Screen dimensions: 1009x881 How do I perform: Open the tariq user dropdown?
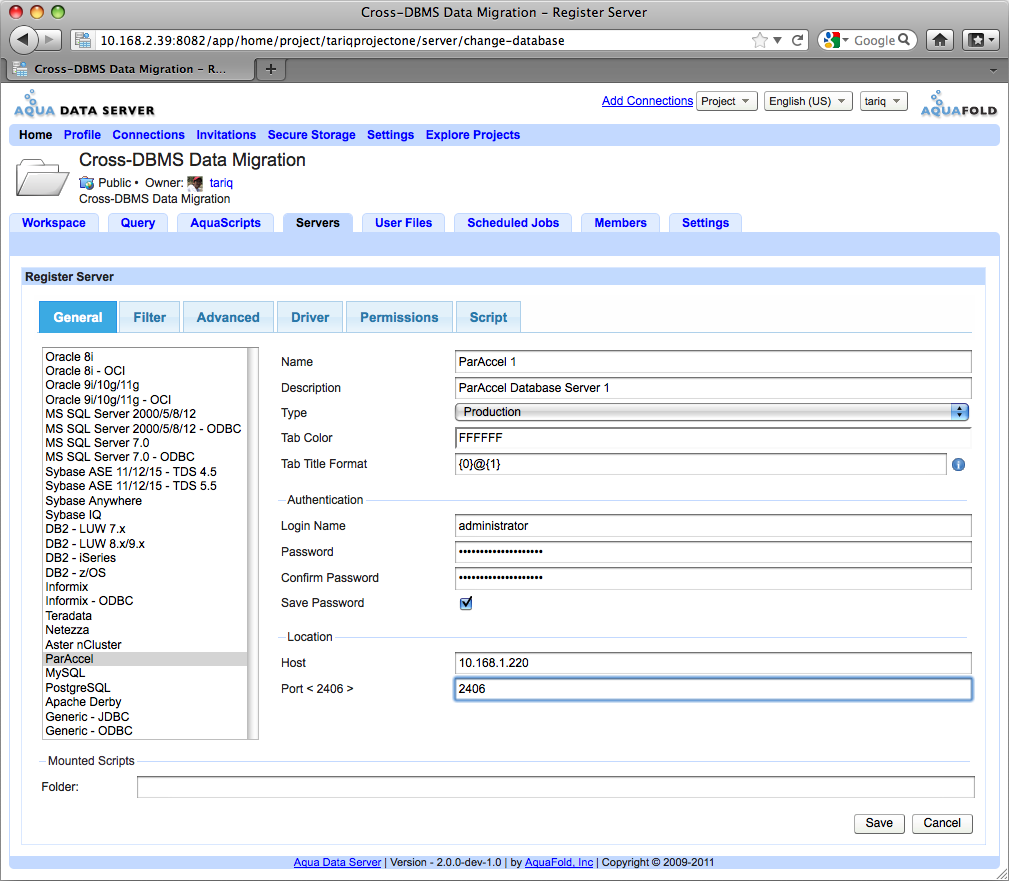point(884,101)
